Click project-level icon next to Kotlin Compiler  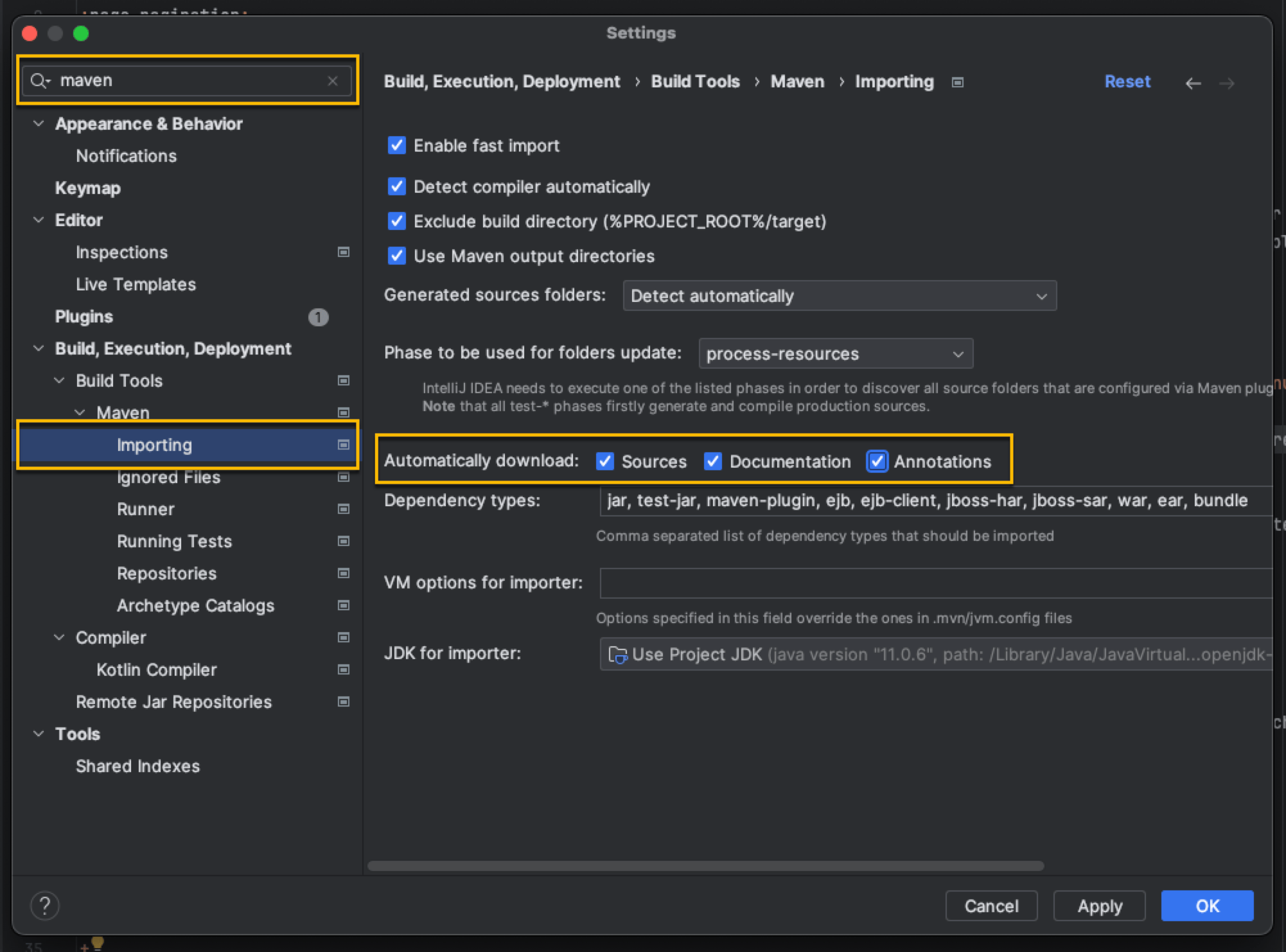(344, 670)
